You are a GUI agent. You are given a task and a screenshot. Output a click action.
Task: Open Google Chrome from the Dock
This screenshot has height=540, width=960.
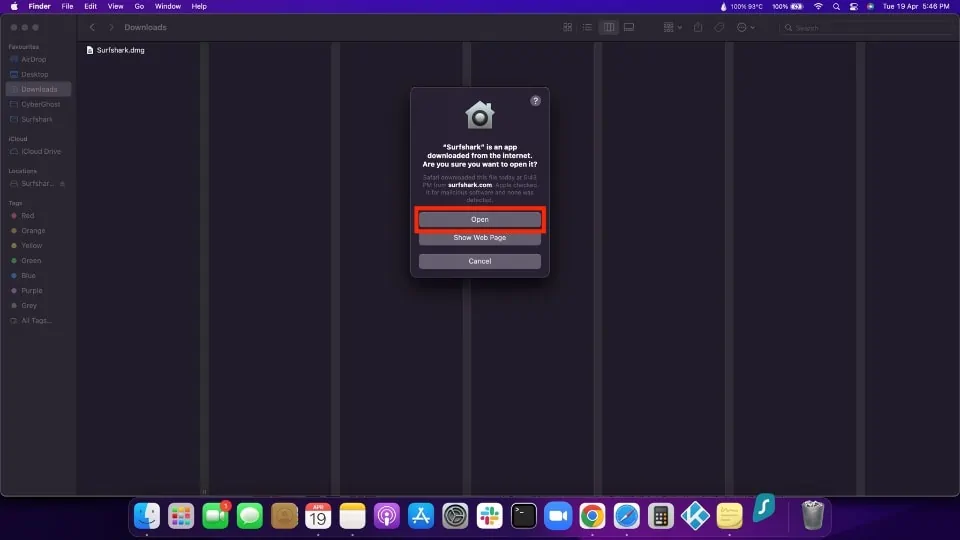click(x=593, y=516)
